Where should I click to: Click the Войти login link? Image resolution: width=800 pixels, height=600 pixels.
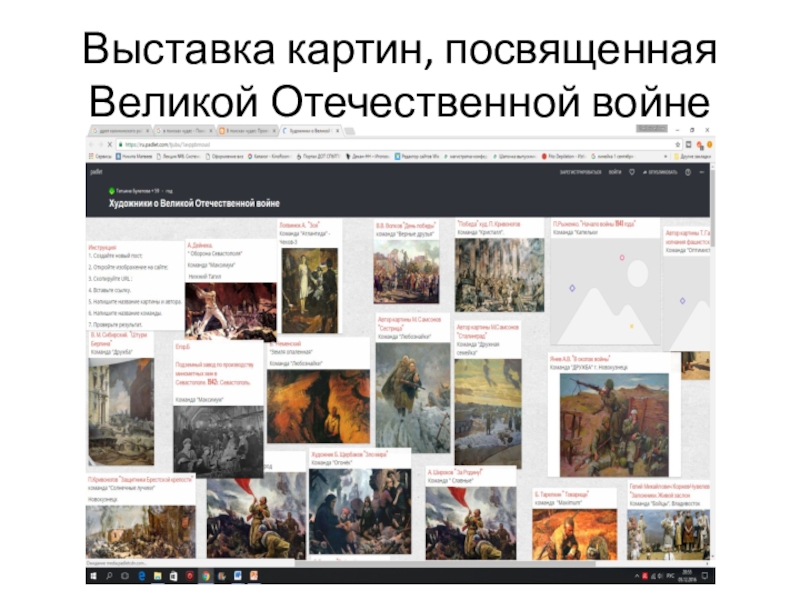pyautogui.click(x=615, y=172)
